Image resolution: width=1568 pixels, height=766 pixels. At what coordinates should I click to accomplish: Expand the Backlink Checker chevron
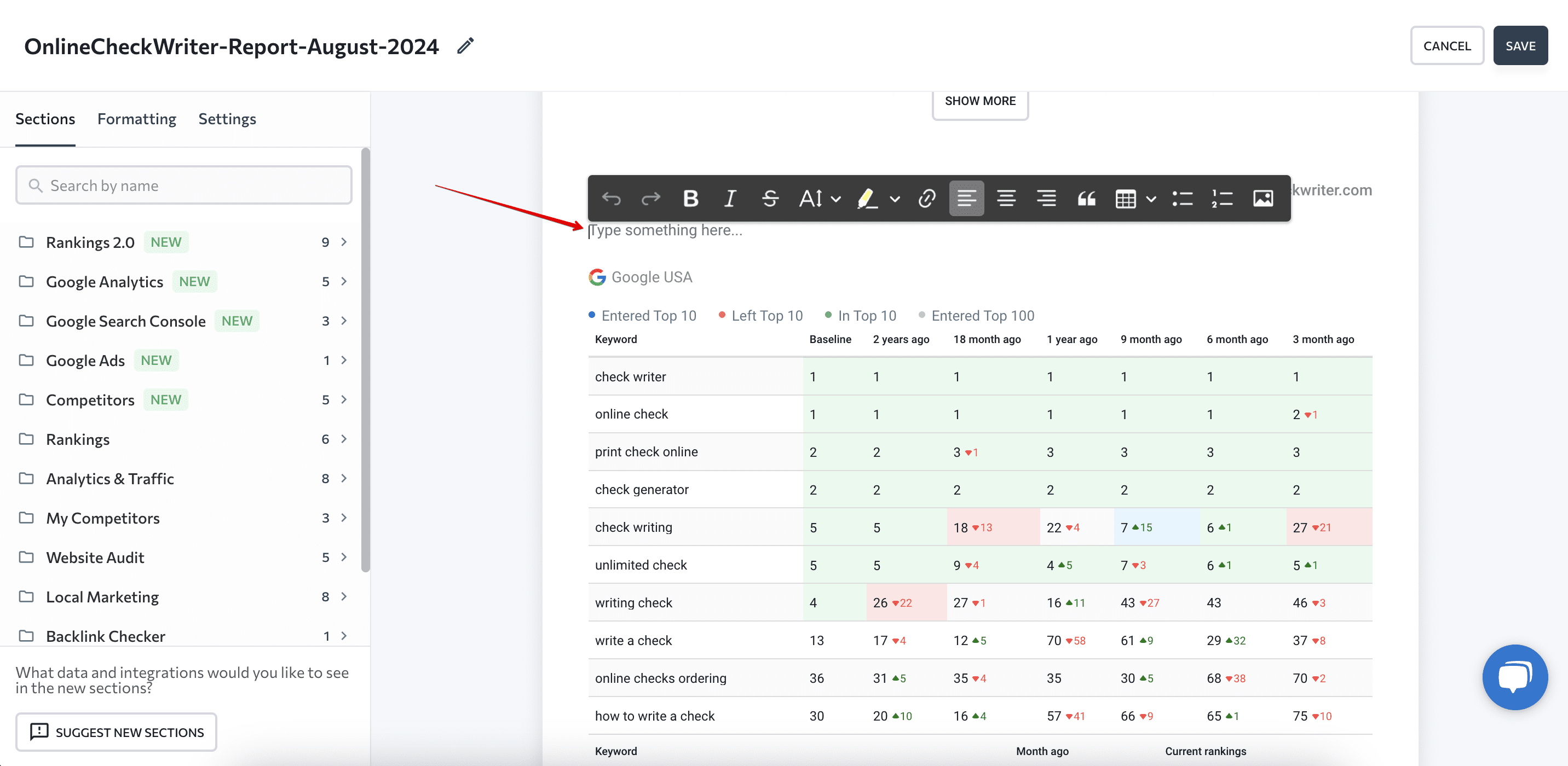[x=344, y=636]
